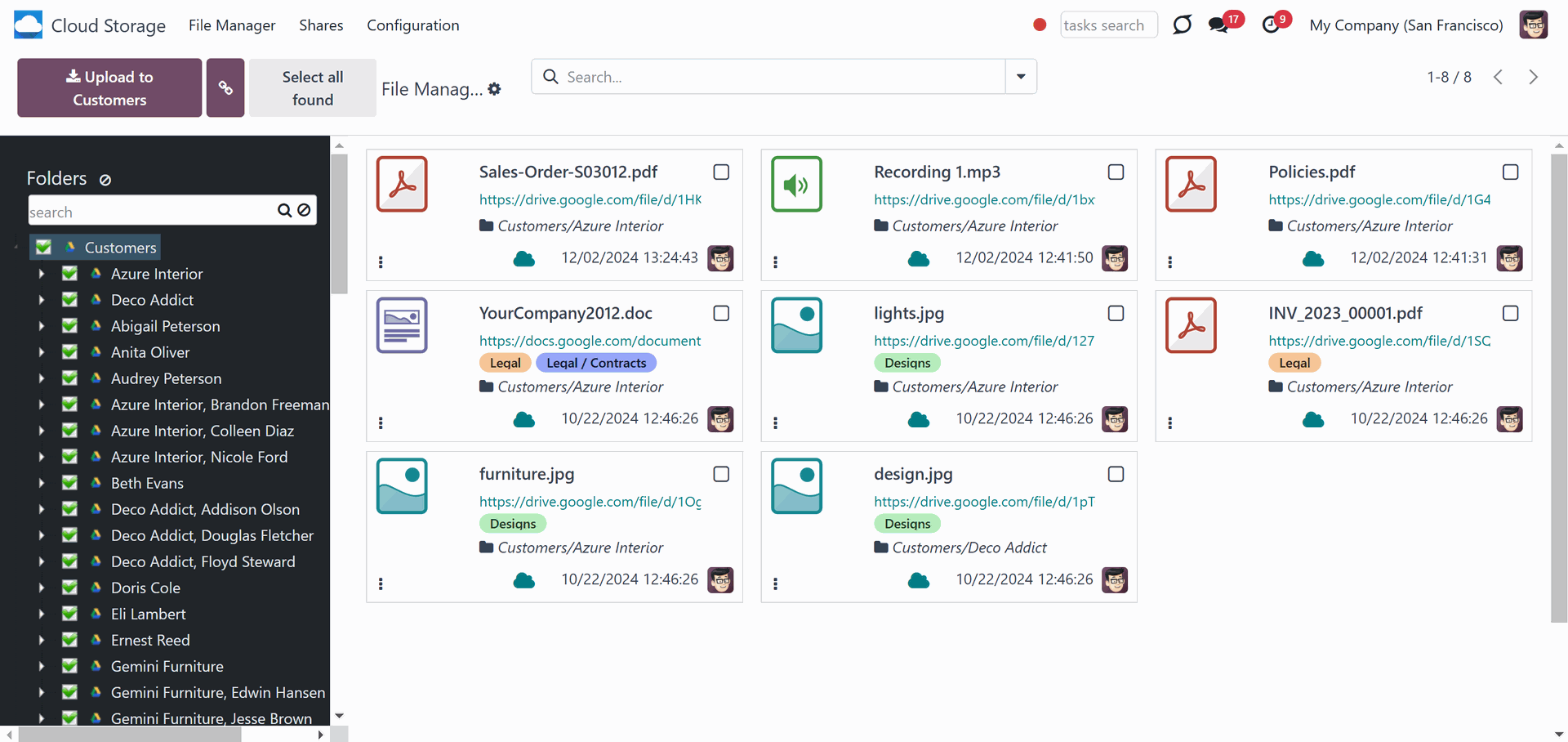Click Select all found button
1568x742 pixels.
pyautogui.click(x=313, y=87)
